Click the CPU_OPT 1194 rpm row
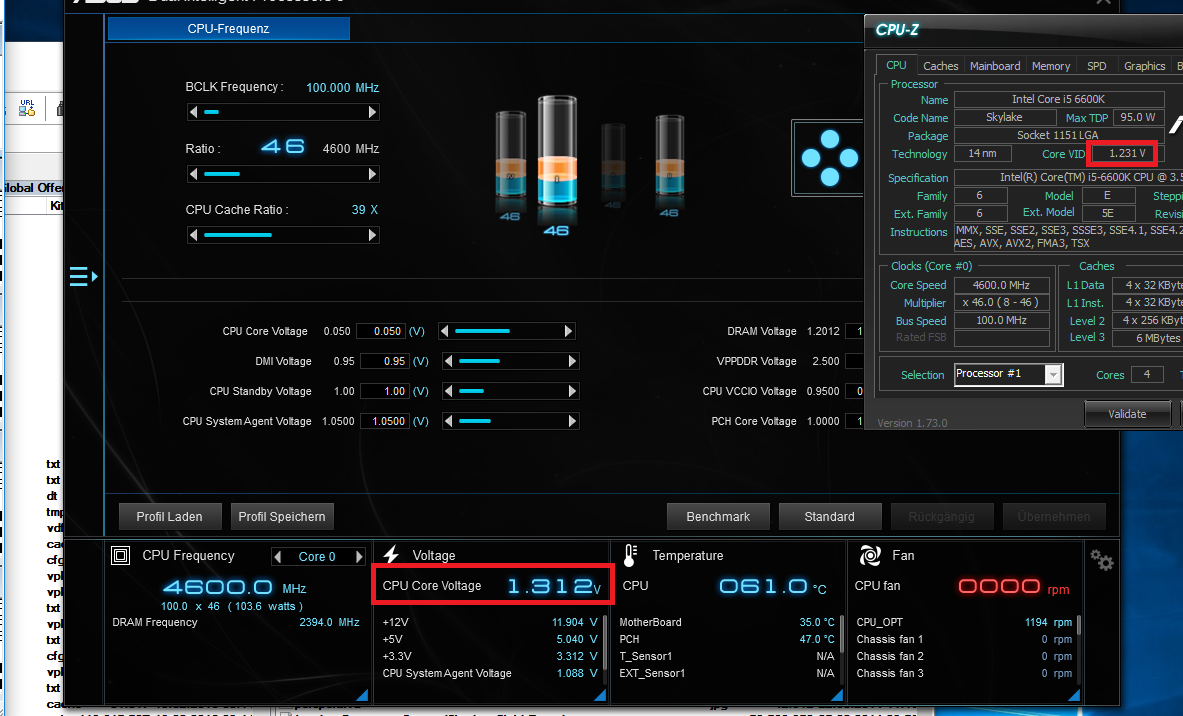 click(x=964, y=622)
